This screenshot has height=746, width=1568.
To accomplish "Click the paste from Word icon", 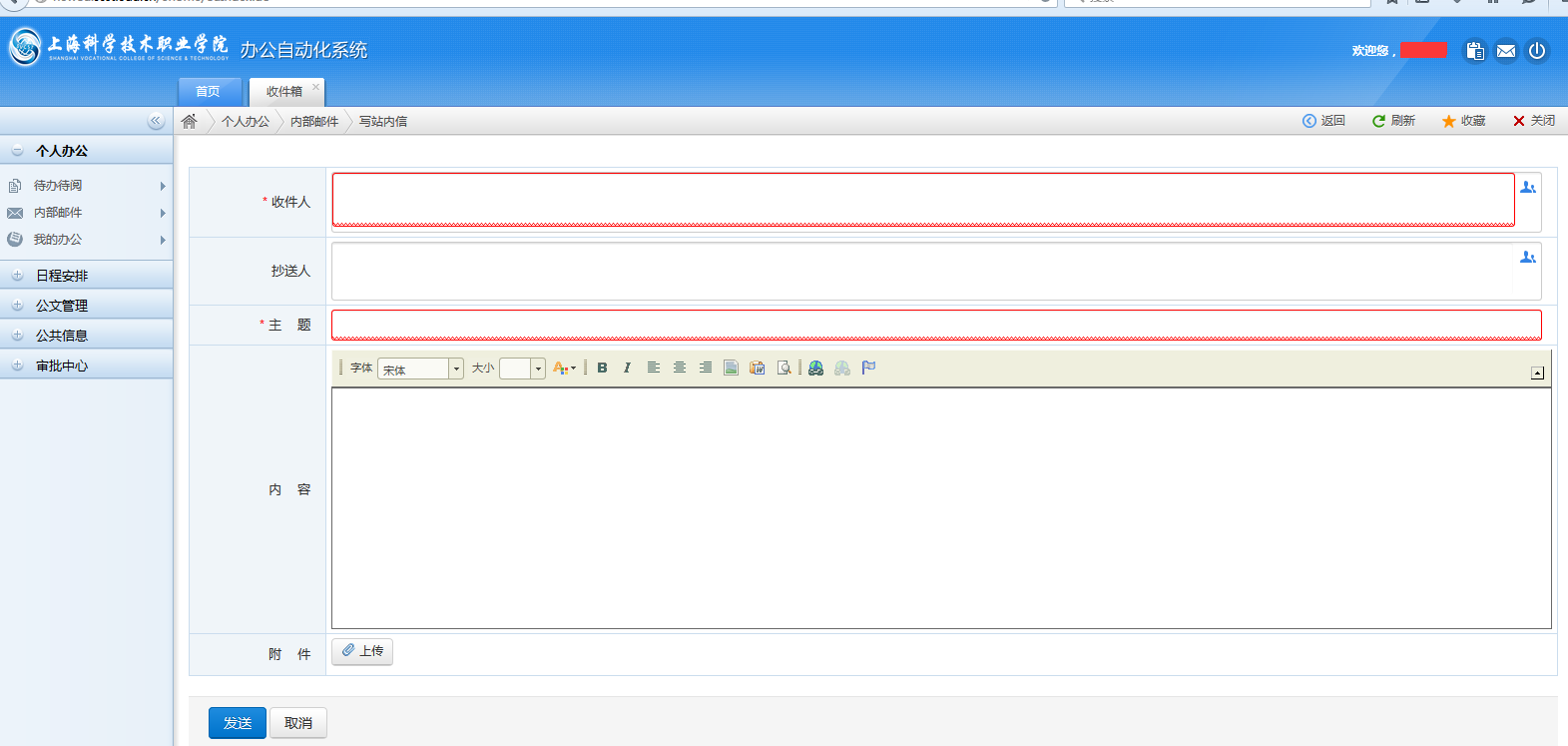I will (758, 369).
